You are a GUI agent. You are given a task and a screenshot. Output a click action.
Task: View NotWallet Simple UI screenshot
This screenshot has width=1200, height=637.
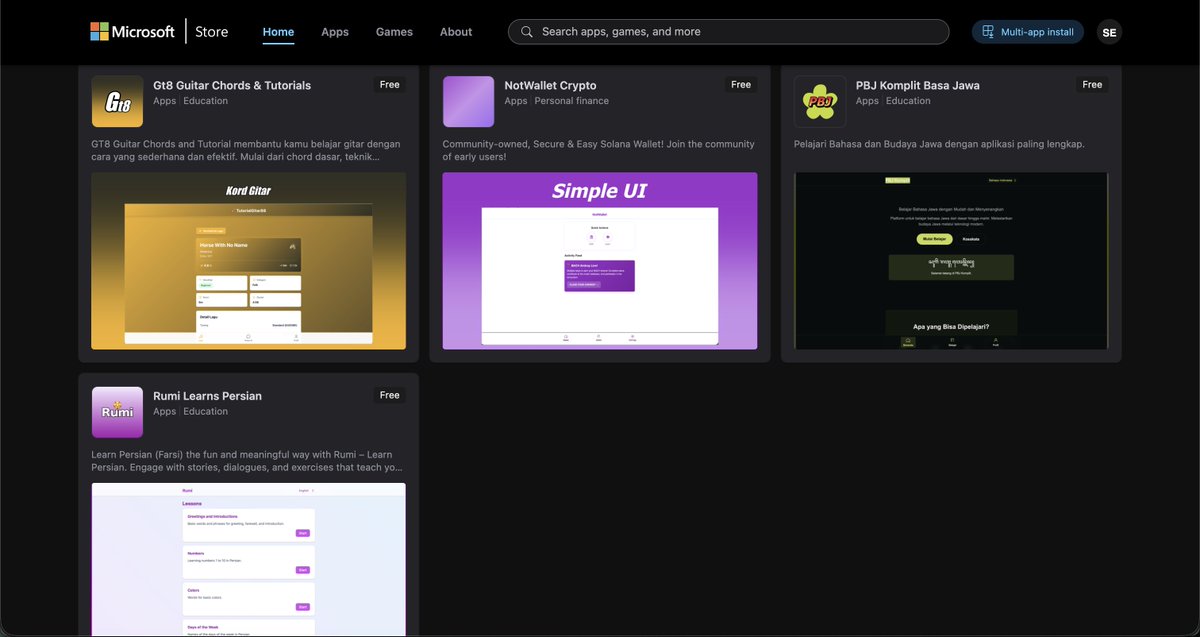coord(600,261)
